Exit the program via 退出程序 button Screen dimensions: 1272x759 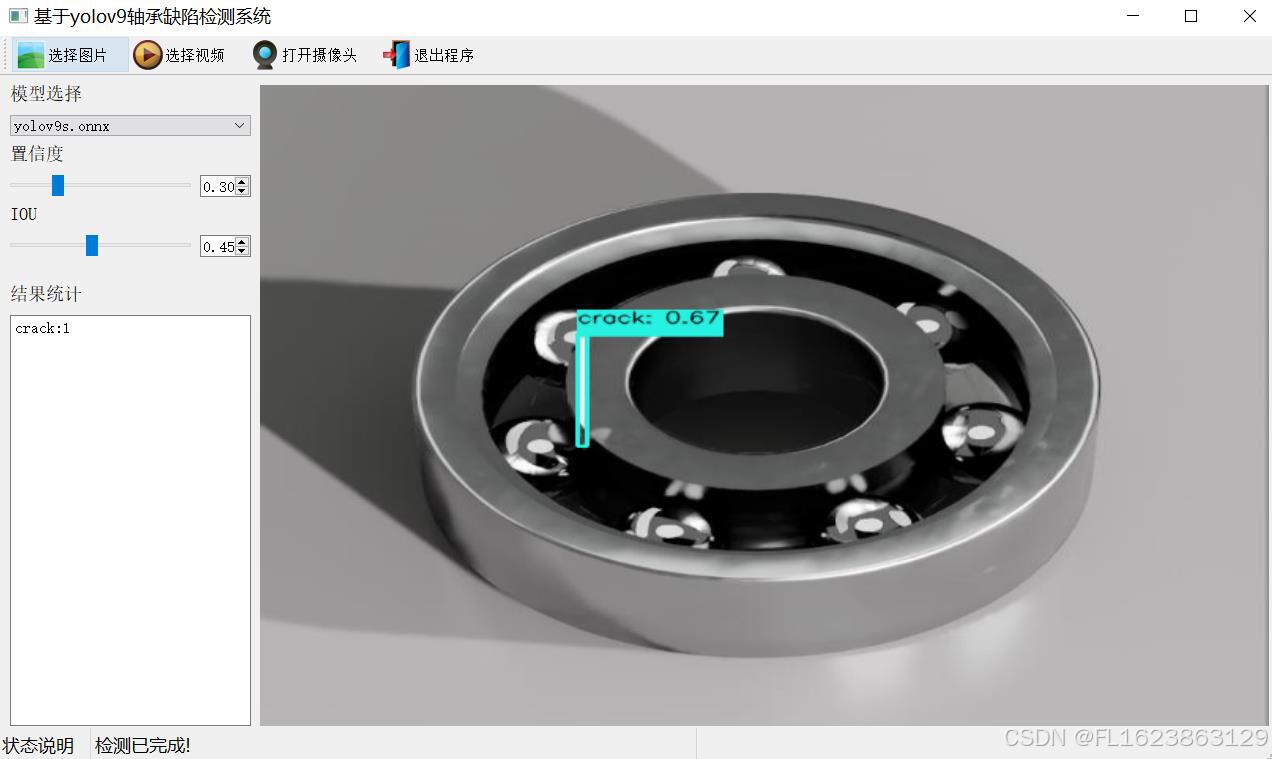428,55
